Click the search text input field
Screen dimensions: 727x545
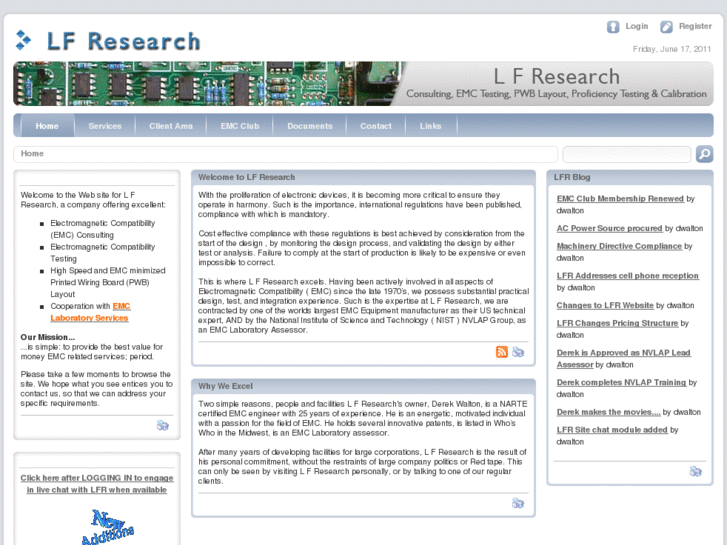click(x=627, y=154)
